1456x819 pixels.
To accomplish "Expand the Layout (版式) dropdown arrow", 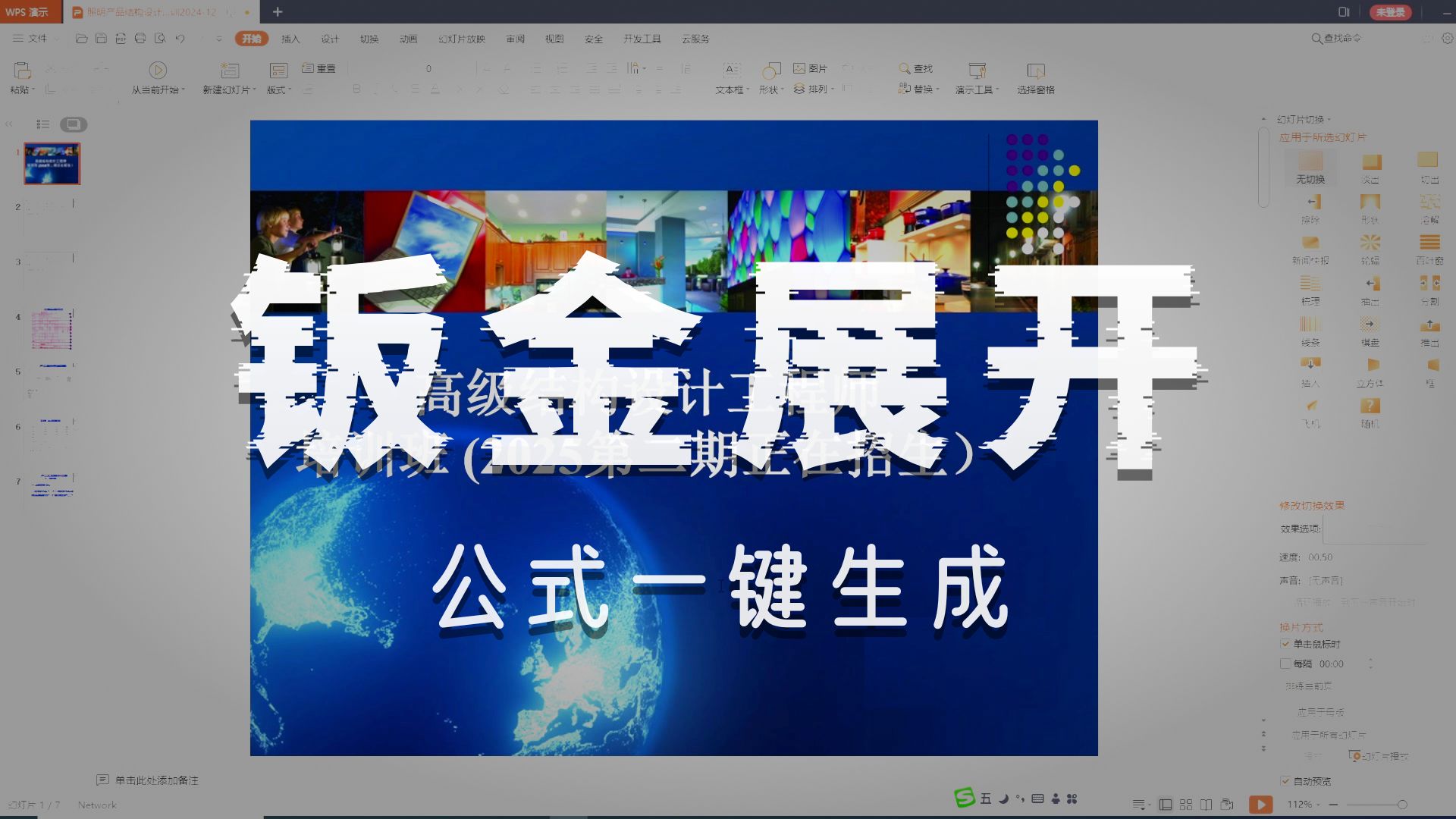I will (x=290, y=89).
